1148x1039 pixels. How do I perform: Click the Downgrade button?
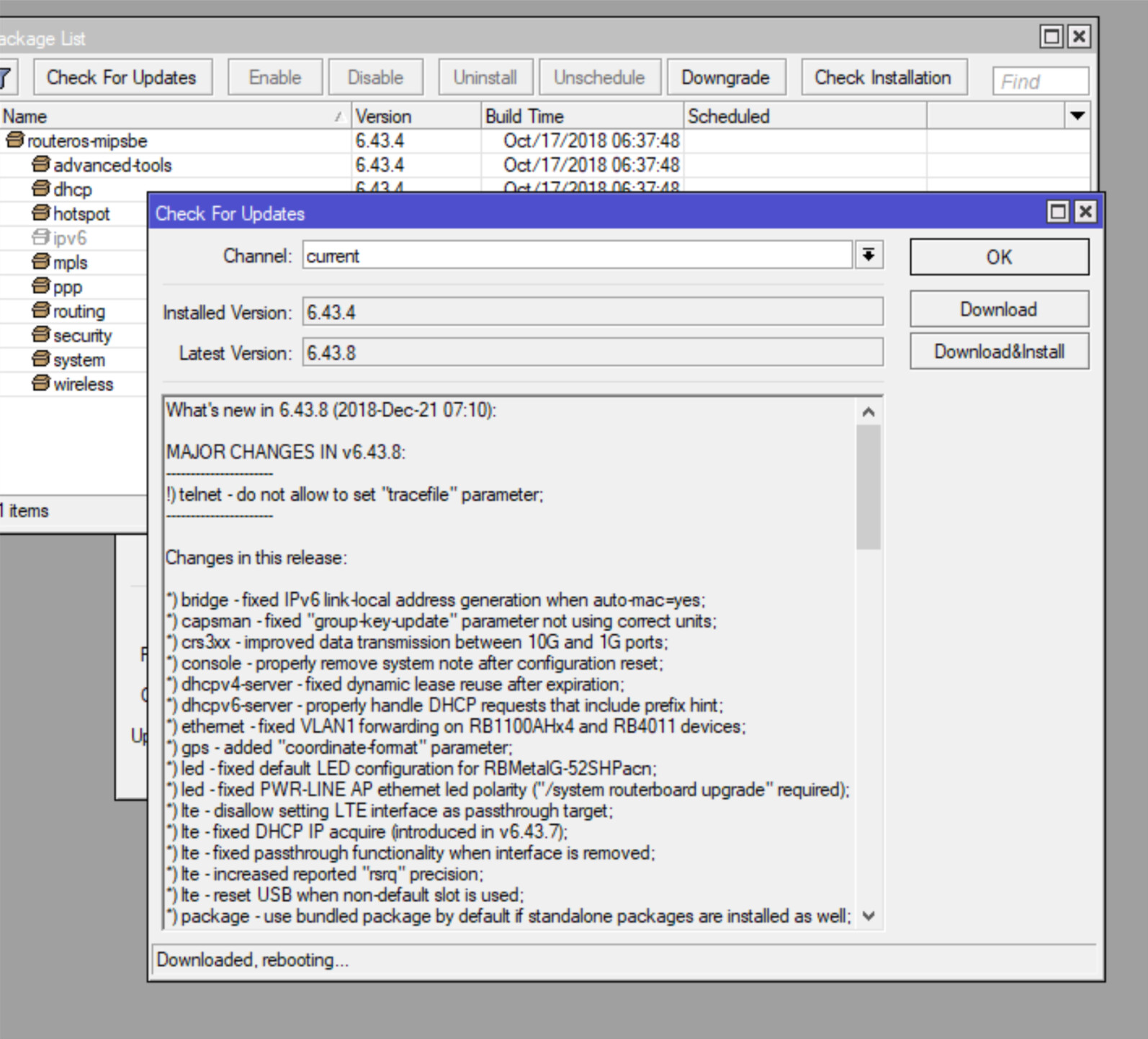click(726, 77)
